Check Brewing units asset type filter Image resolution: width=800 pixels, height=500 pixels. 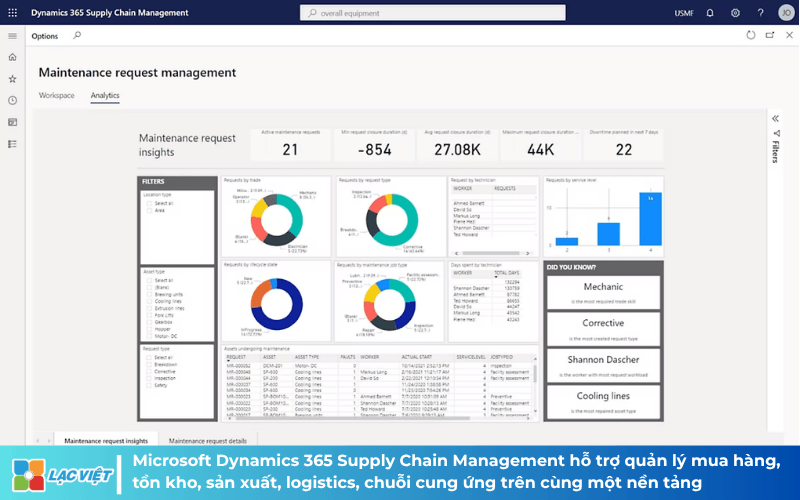(149, 294)
